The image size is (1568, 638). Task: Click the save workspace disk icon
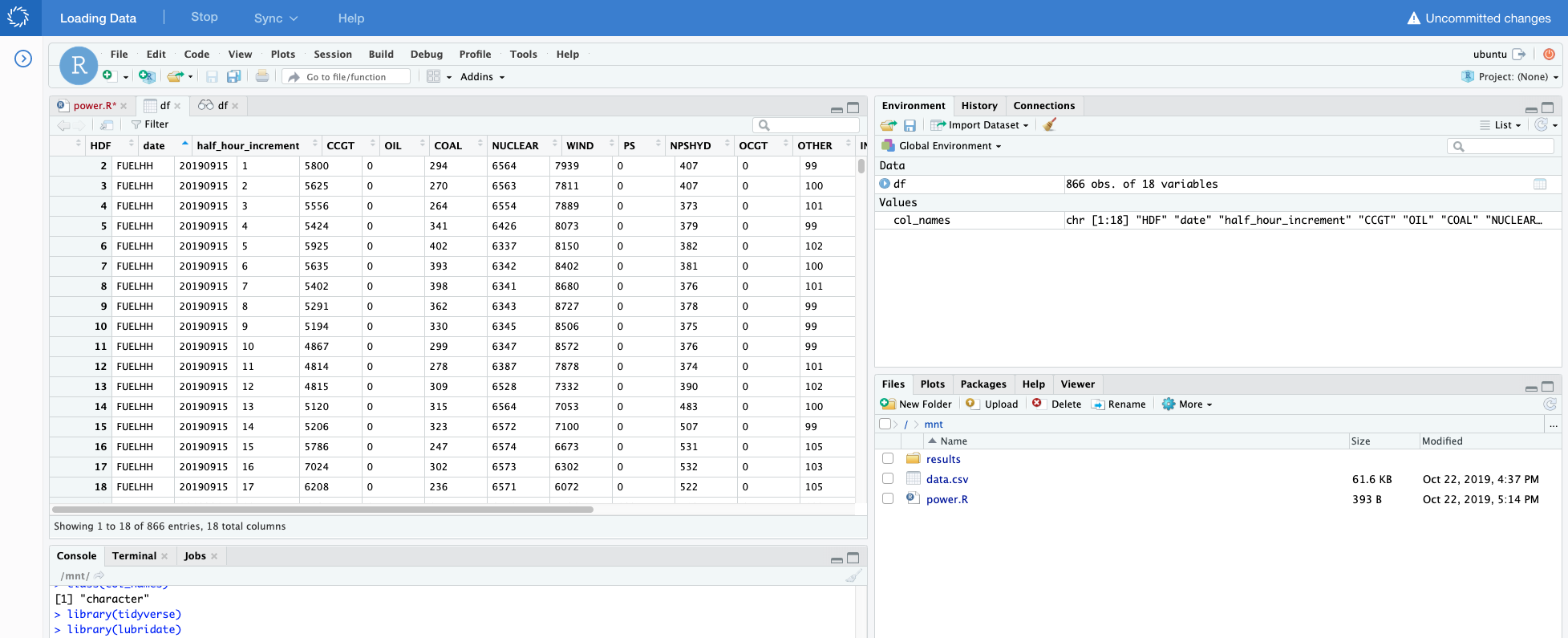pyautogui.click(x=910, y=125)
